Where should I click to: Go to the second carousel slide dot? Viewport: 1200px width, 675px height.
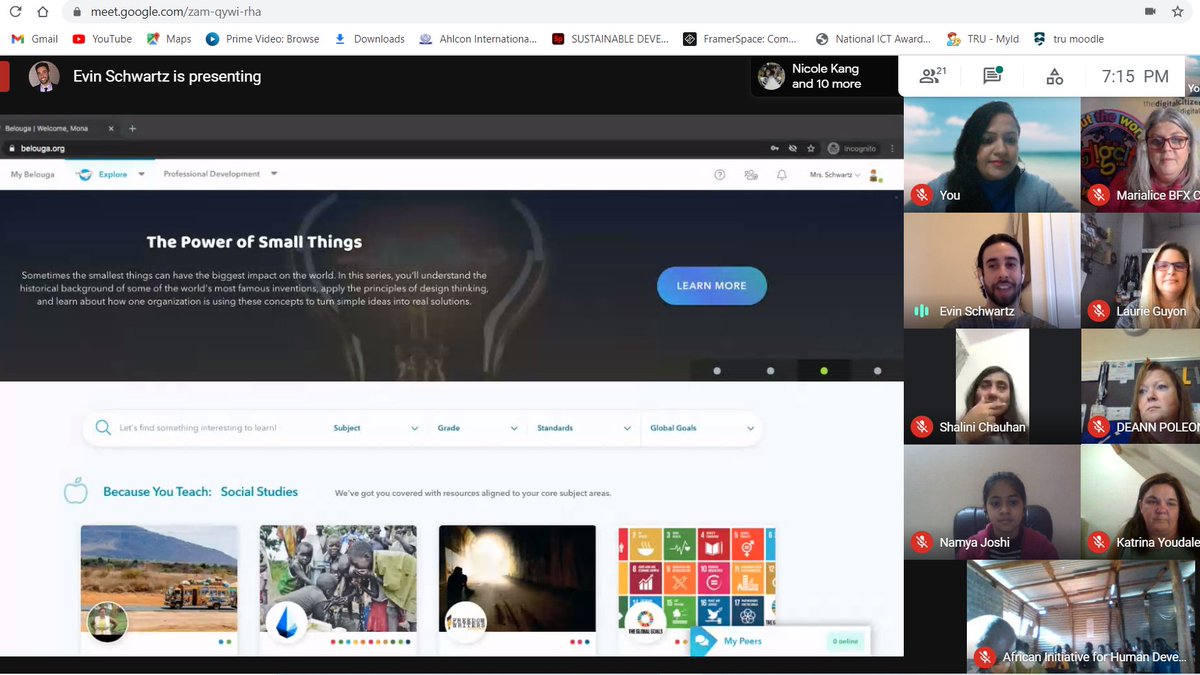click(770, 371)
